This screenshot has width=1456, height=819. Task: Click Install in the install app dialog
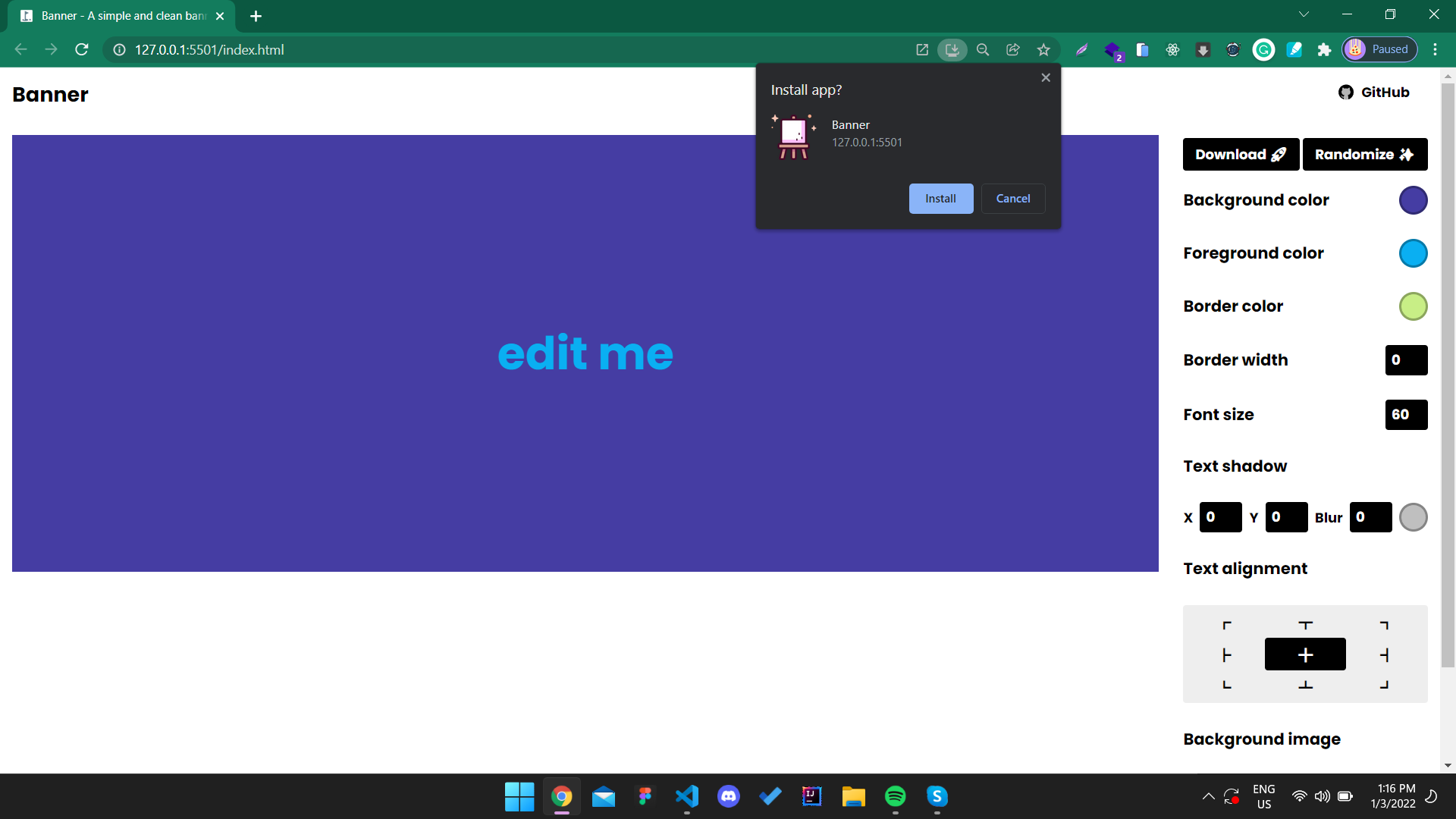(940, 199)
